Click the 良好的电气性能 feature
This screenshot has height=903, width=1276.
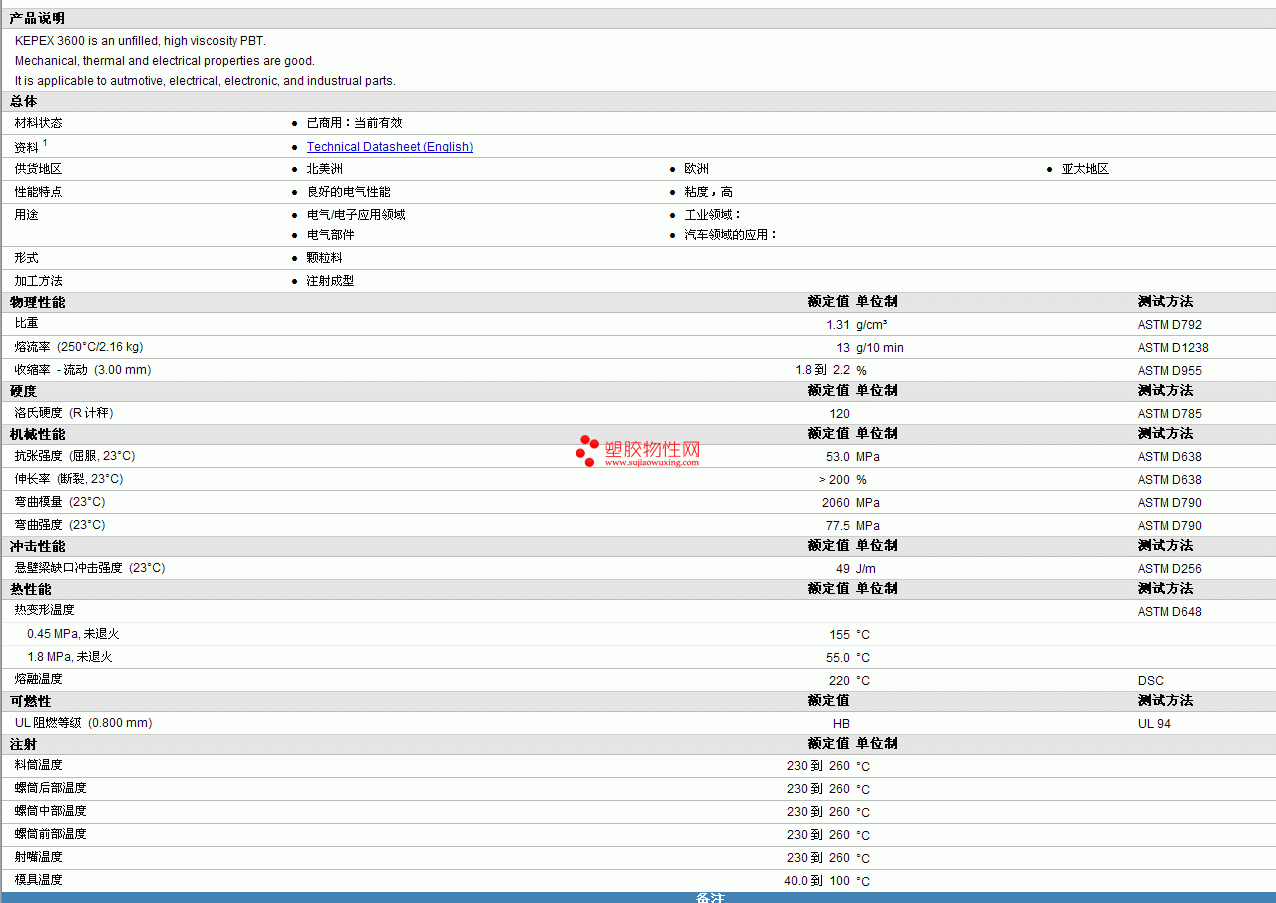pyautogui.click(x=348, y=192)
